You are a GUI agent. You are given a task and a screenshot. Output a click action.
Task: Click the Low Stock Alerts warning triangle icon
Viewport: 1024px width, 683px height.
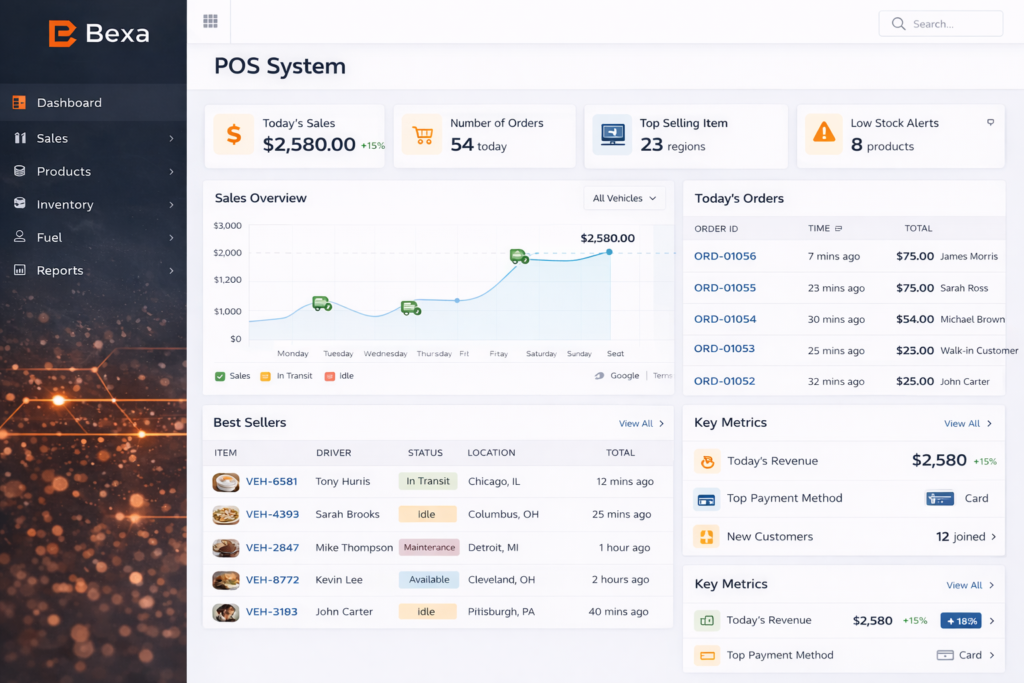point(824,133)
